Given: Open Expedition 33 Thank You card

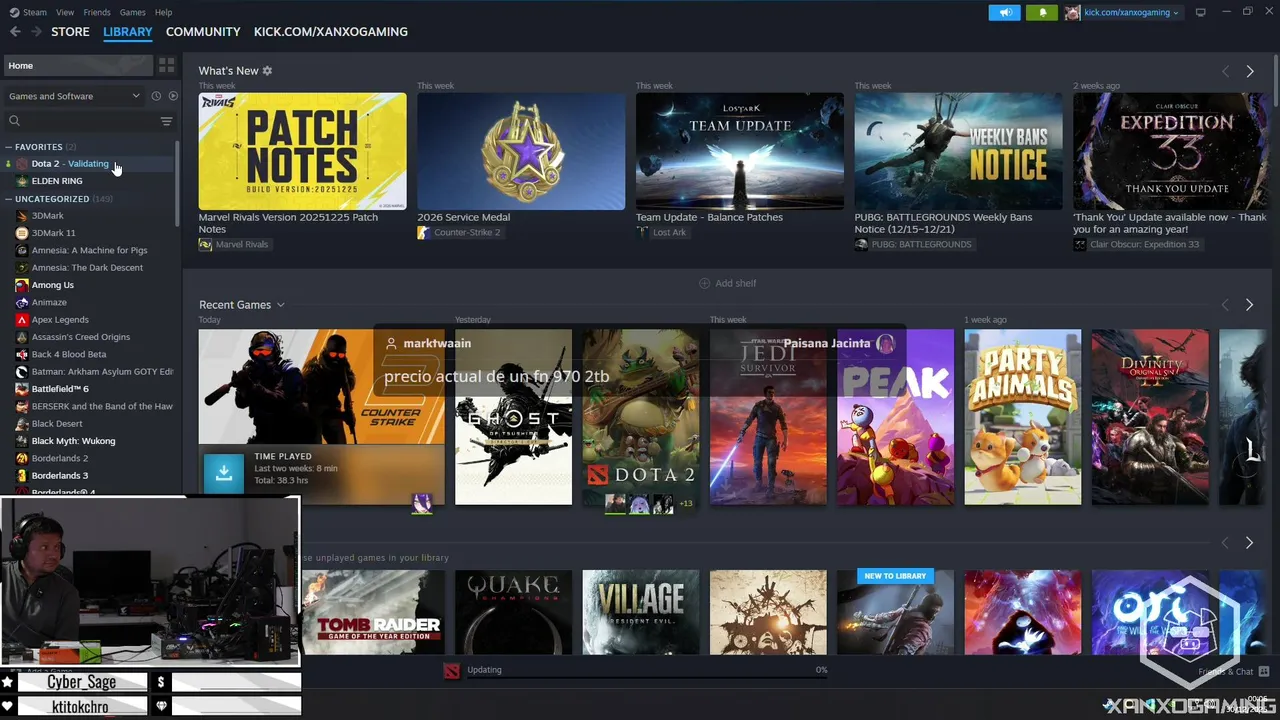Looking at the screenshot, I should [x=1170, y=151].
